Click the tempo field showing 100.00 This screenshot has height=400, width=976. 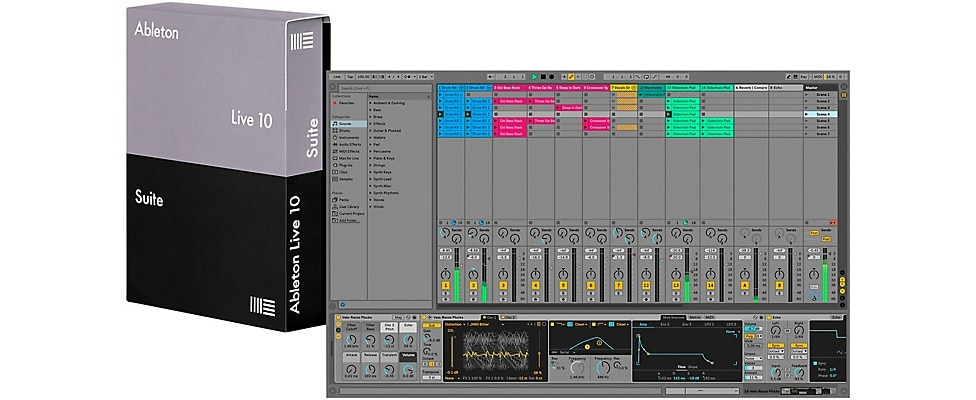(x=363, y=77)
